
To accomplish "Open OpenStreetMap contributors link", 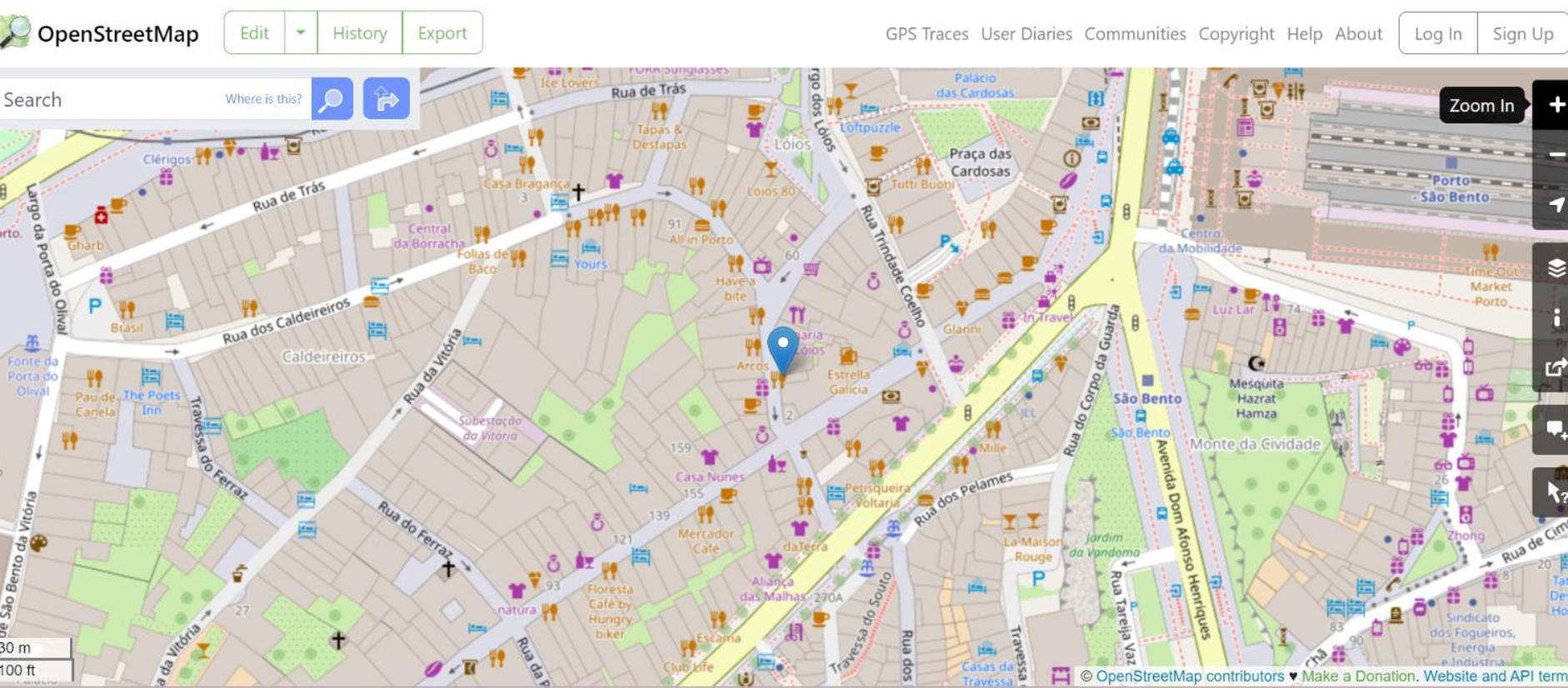I will click(x=1190, y=676).
